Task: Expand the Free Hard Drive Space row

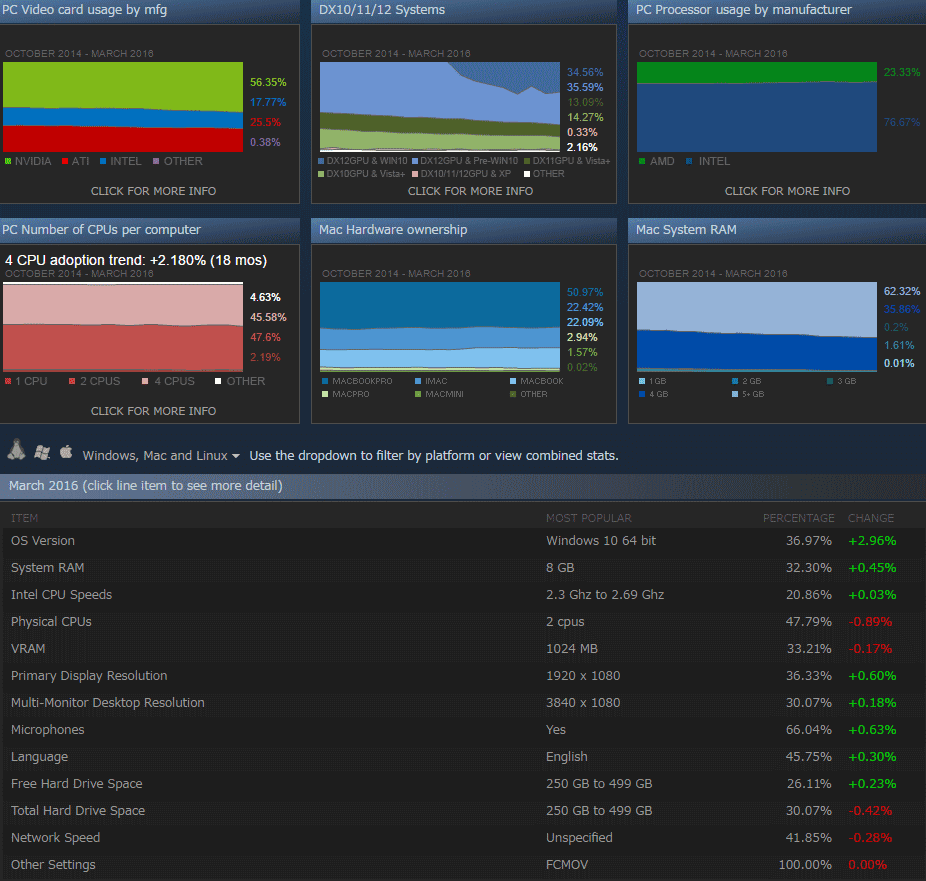Action: pos(463,784)
